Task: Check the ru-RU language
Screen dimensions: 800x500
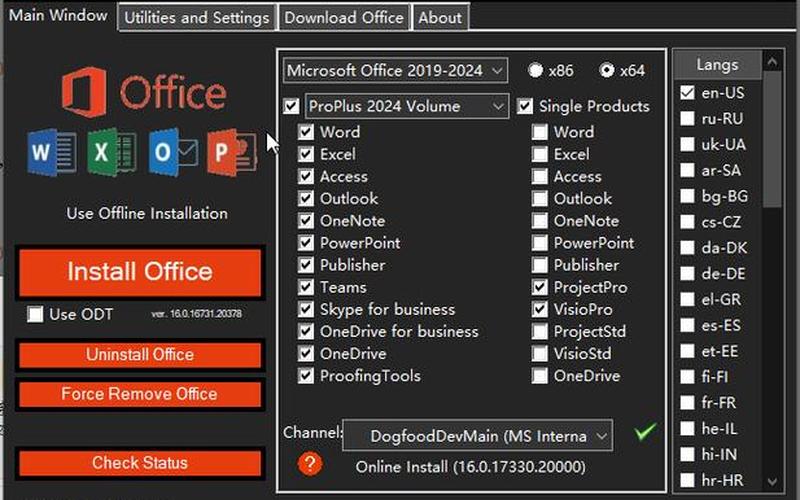Action: [x=687, y=118]
